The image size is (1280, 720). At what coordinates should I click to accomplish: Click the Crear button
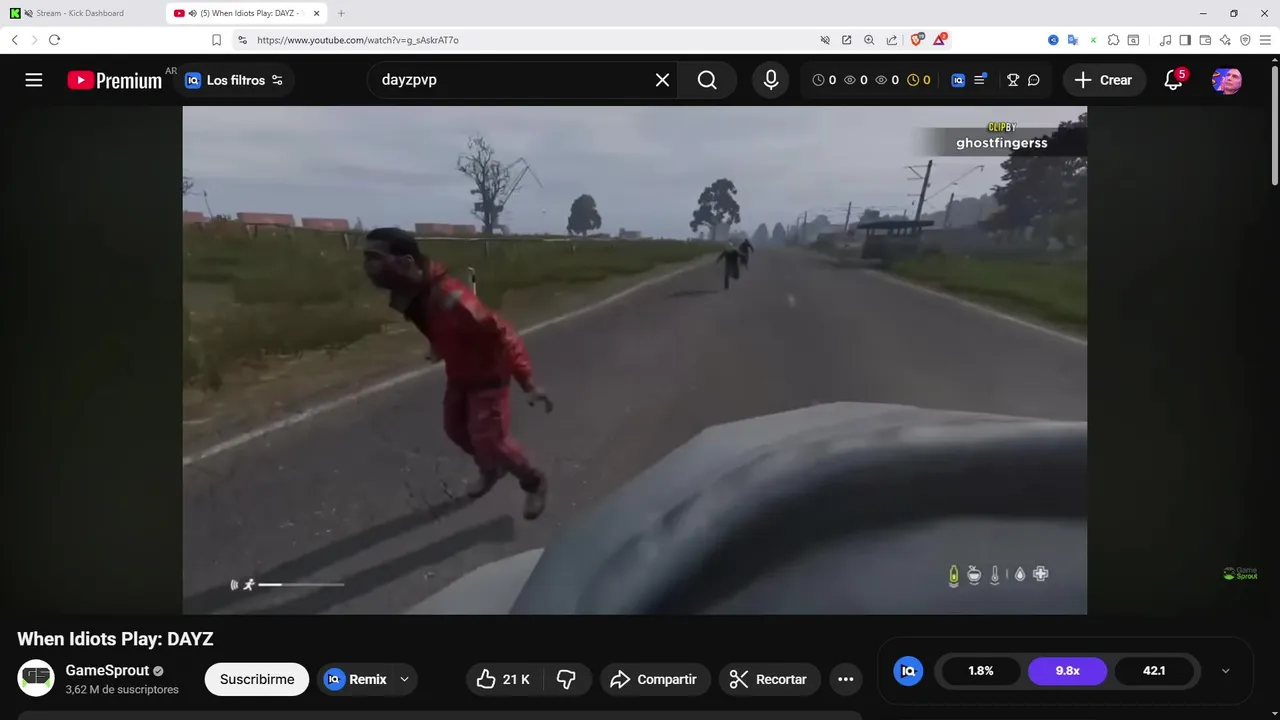(1104, 80)
